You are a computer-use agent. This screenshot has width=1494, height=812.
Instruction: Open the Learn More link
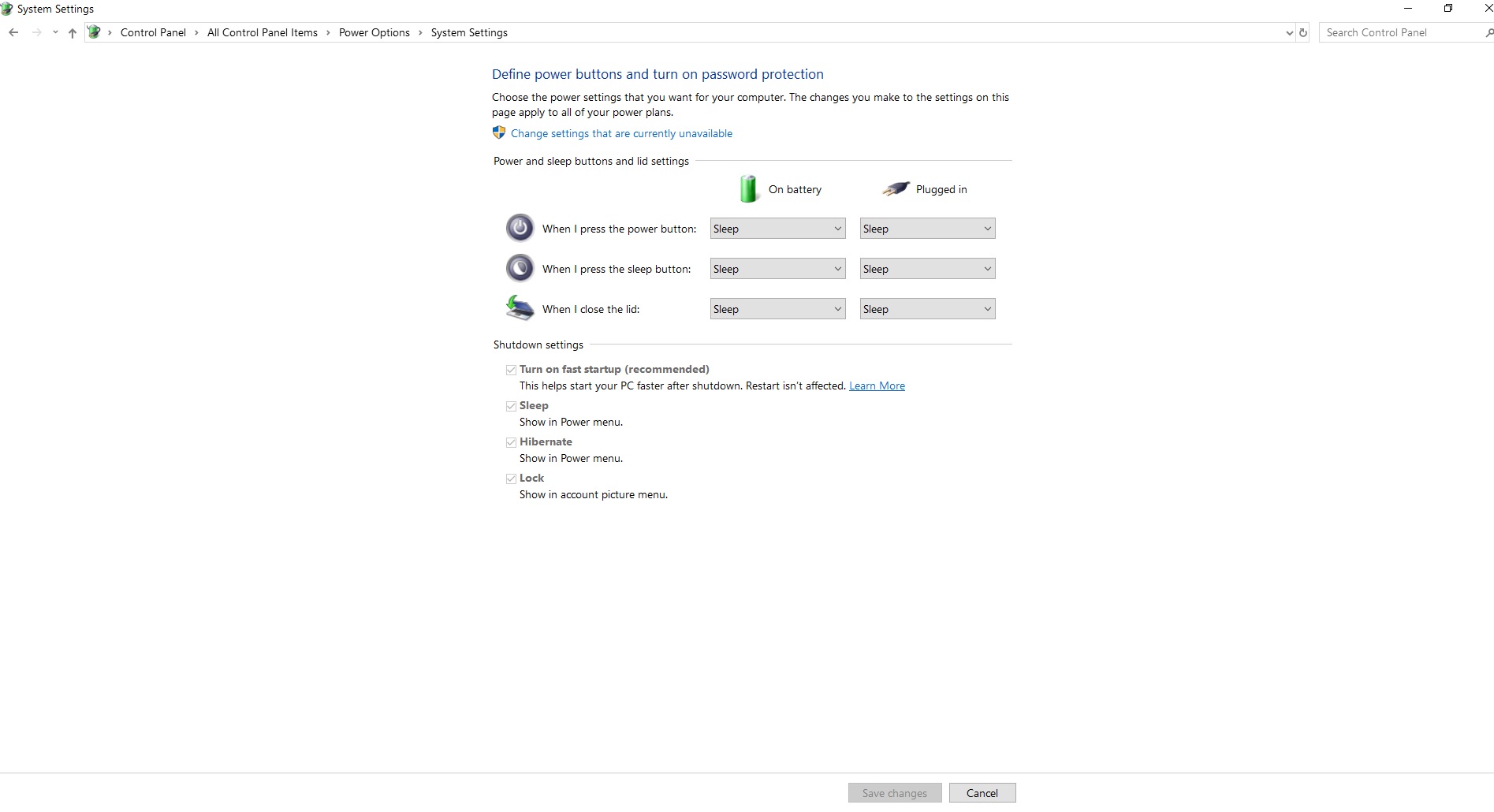coord(877,386)
